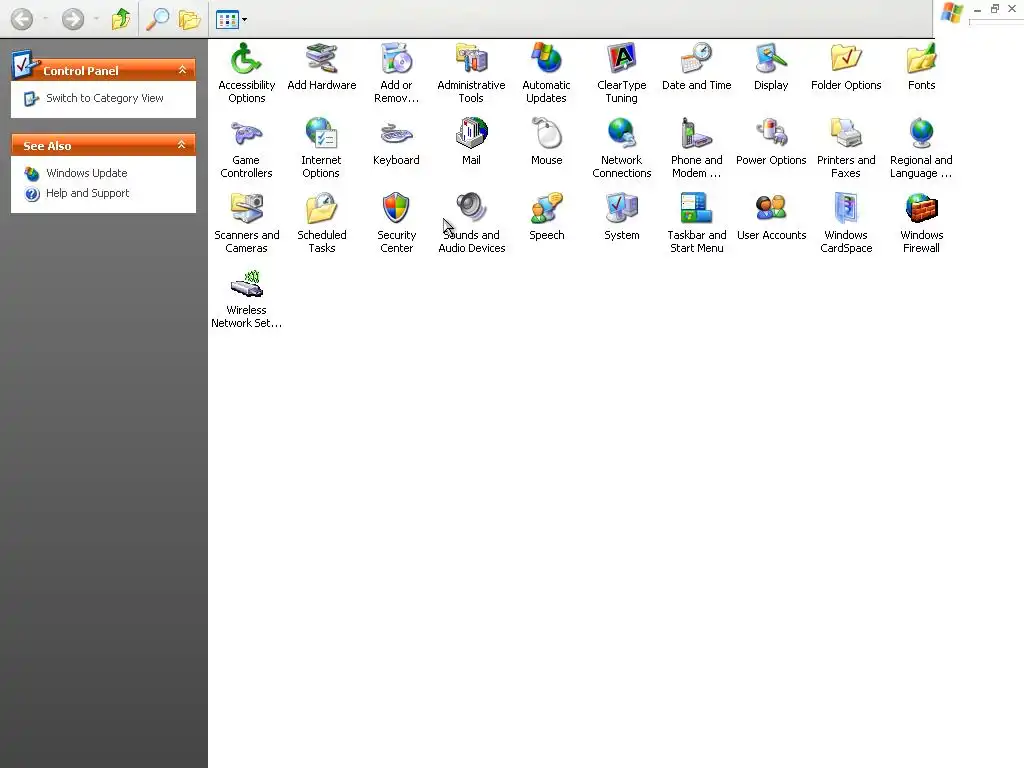Image resolution: width=1024 pixels, height=768 pixels.
Task: Open Accessibility Options icon
Action: point(246,59)
